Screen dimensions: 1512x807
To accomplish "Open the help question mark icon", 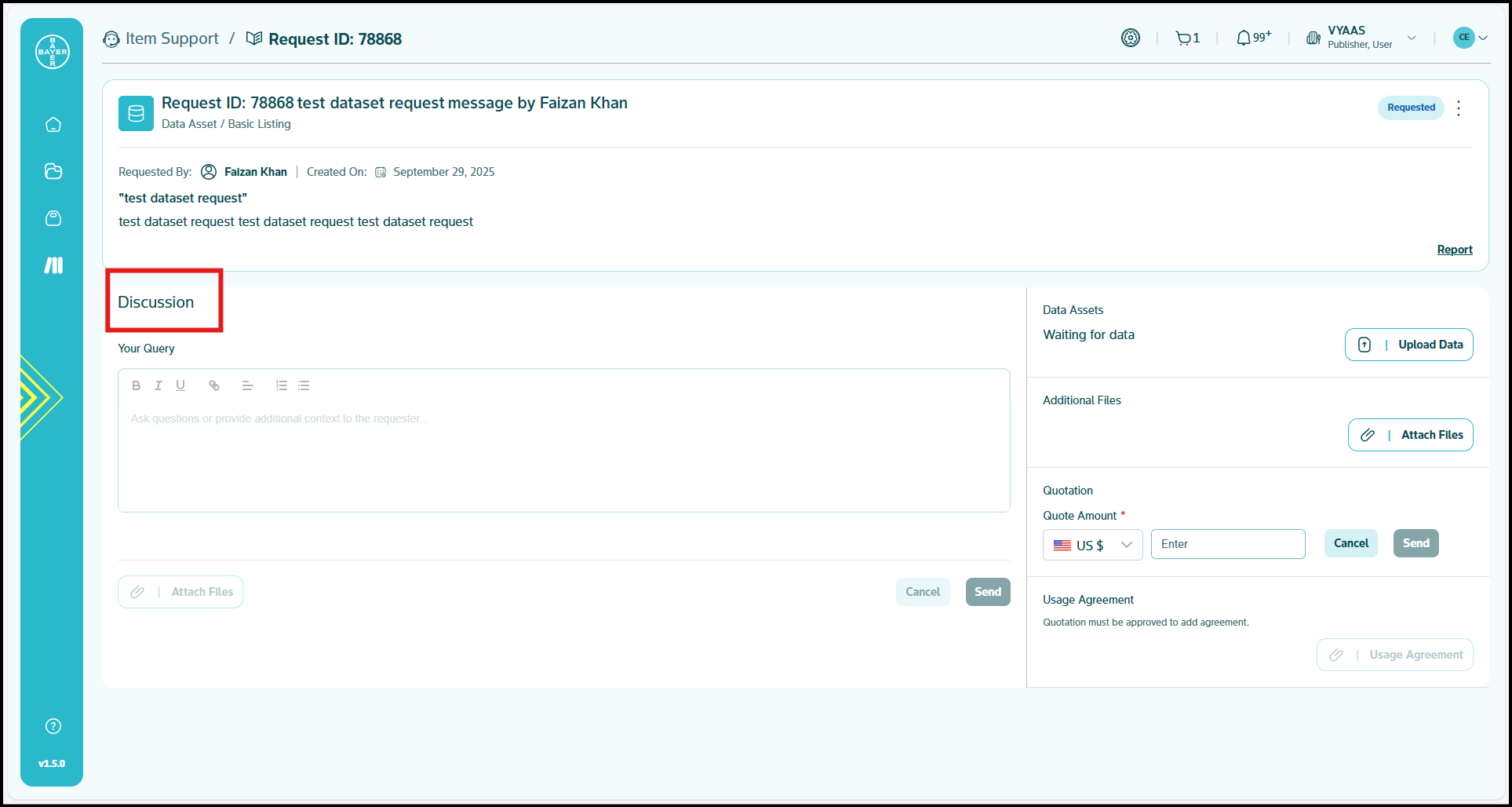I will tap(53, 726).
